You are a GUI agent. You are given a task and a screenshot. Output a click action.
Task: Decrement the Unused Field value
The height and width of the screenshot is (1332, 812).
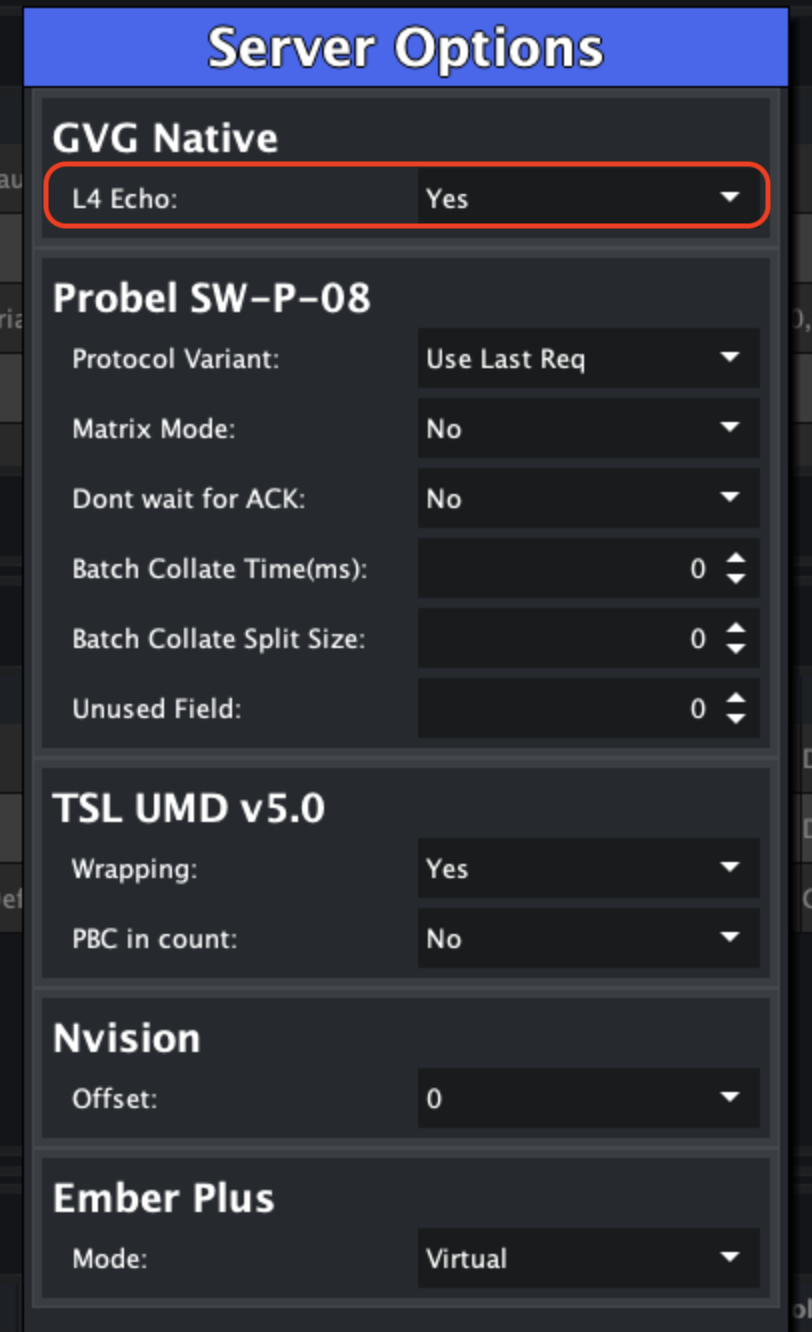[736, 717]
